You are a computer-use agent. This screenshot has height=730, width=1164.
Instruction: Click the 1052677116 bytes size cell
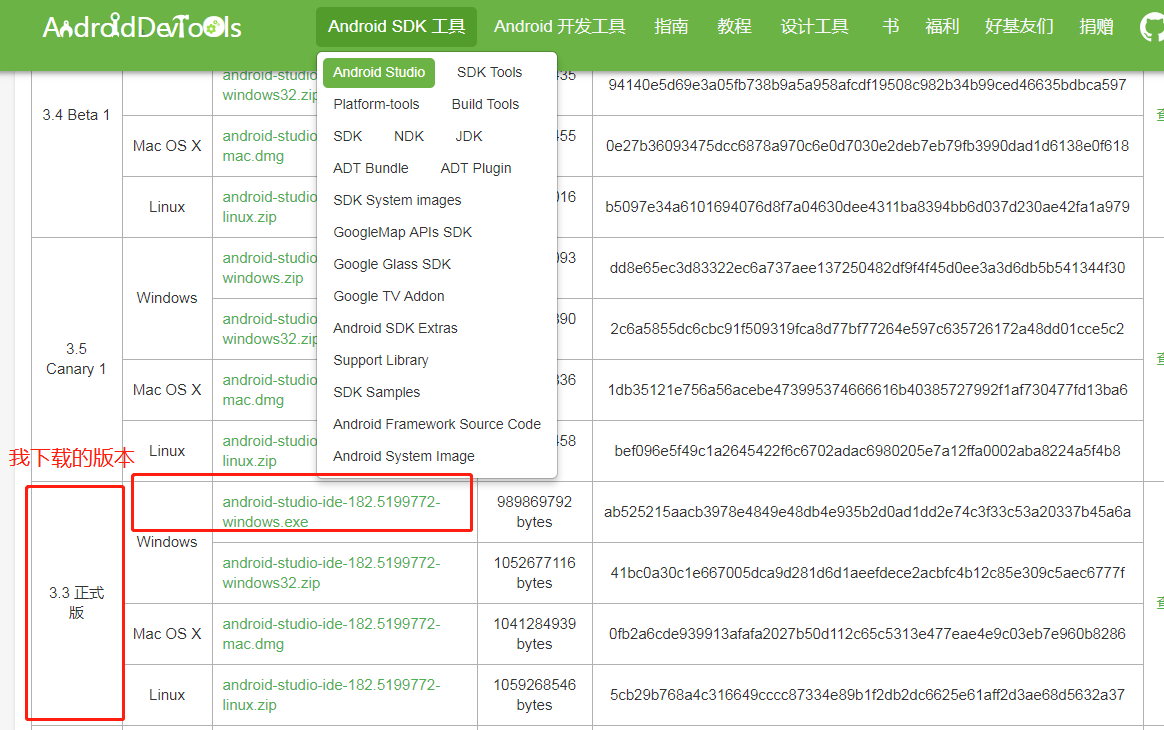(x=534, y=573)
